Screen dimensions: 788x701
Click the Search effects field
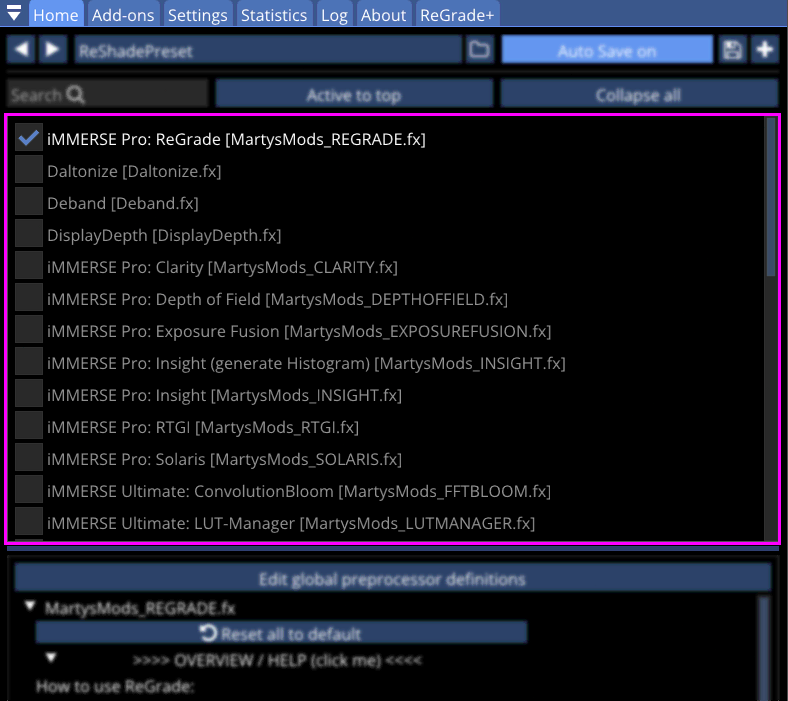[x=107, y=94]
